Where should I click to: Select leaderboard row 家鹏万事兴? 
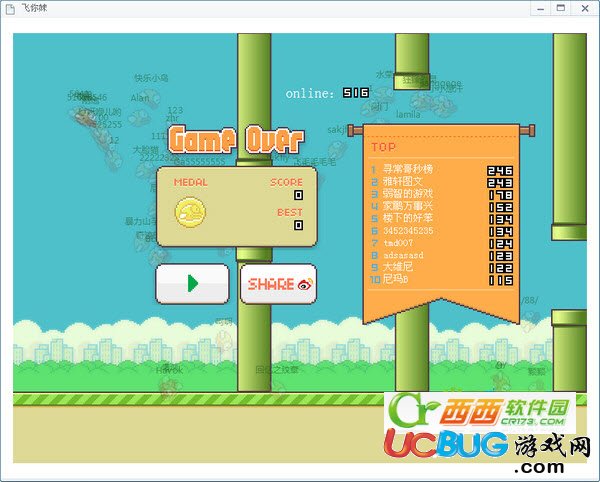[442, 206]
